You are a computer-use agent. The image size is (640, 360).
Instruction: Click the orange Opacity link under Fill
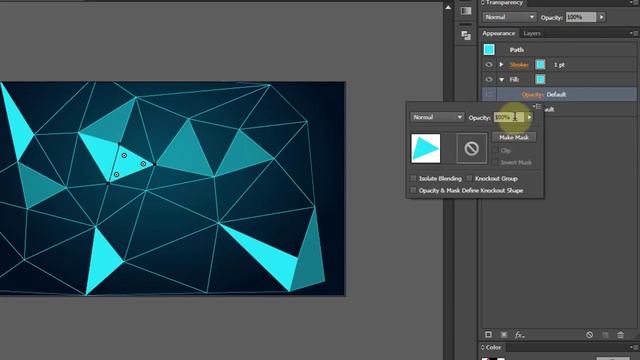[x=532, y=95]
